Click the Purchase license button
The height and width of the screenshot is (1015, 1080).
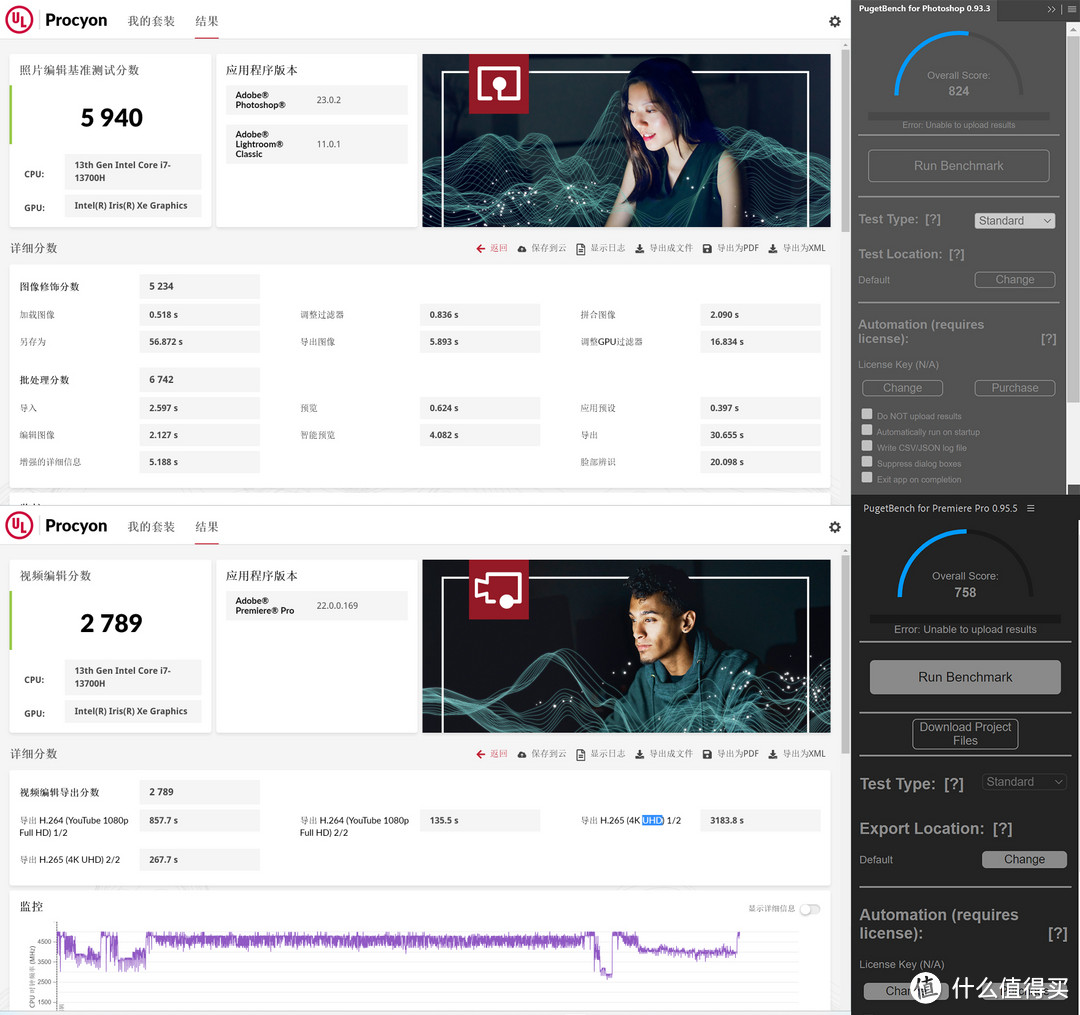tap(1014, 388)
